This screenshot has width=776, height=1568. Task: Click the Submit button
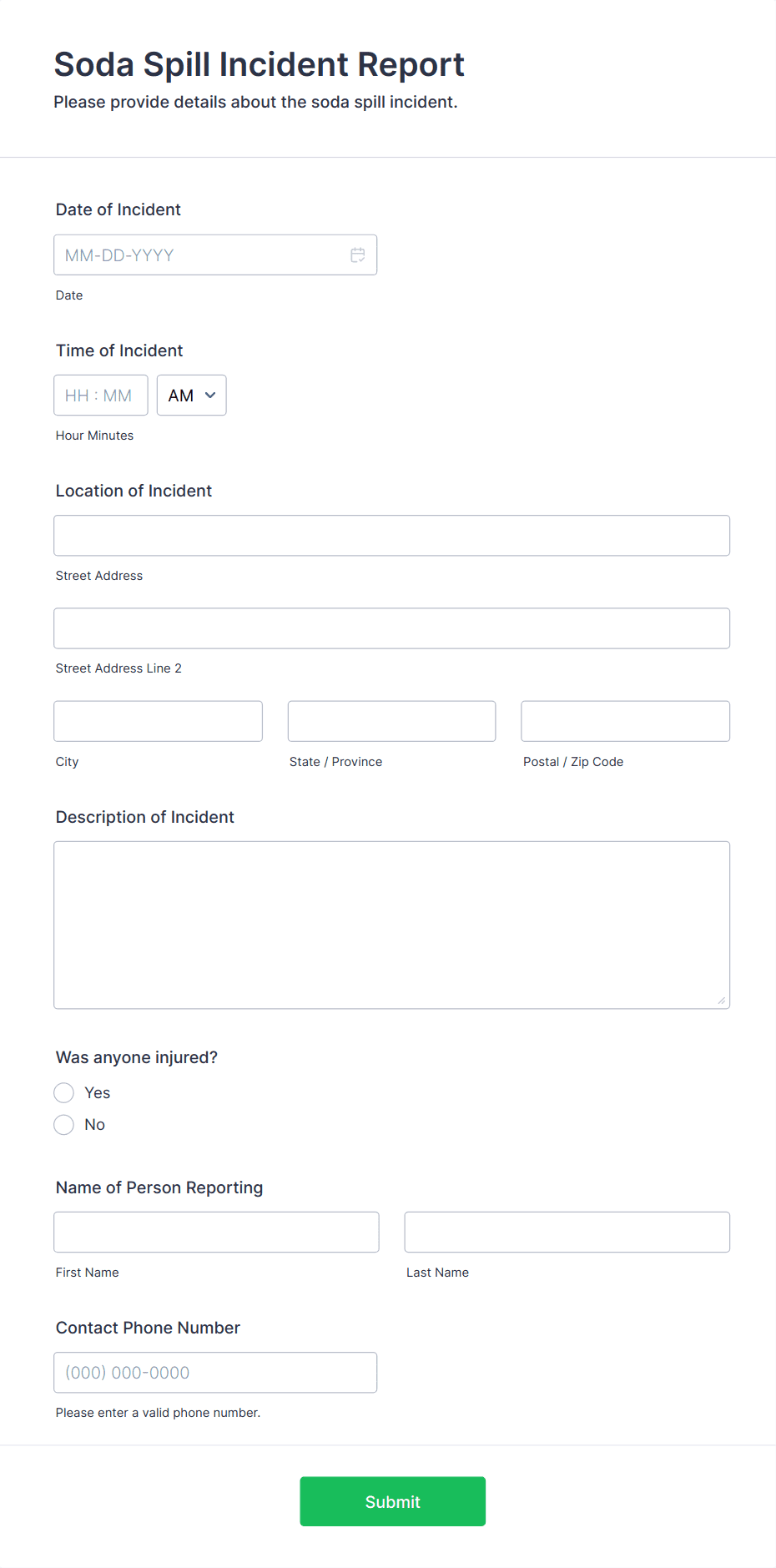[x=392, y=1501]
